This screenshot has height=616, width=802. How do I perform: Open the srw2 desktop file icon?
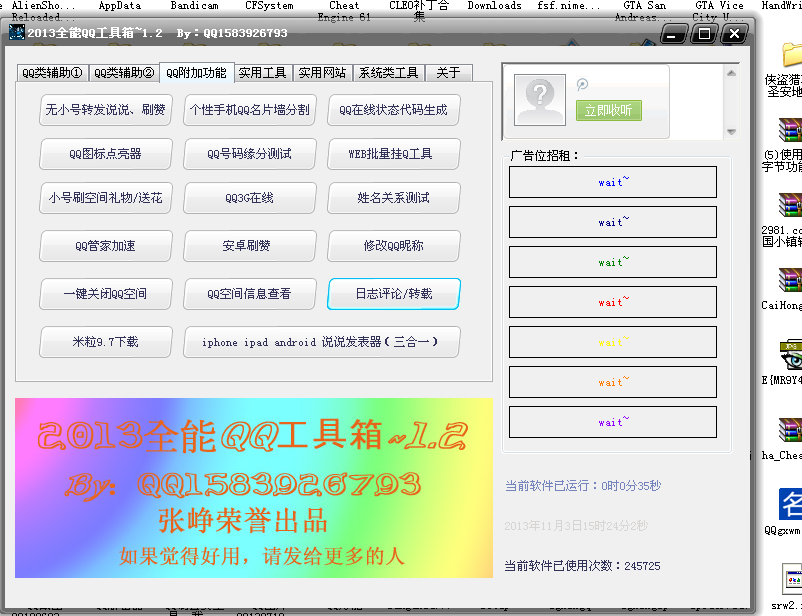[x=792, y=579]
